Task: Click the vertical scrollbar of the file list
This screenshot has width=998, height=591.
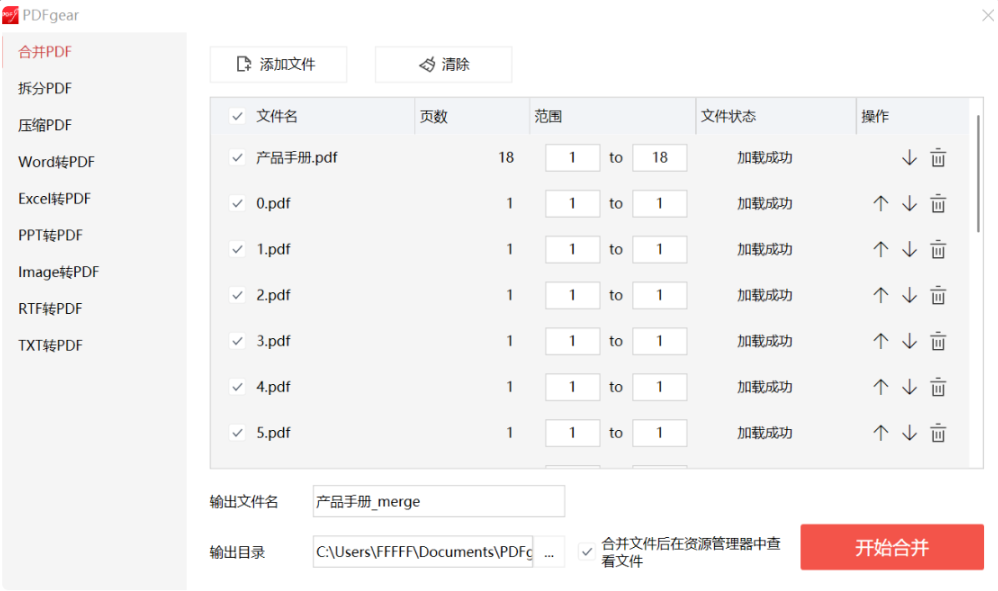Action: pyautogui.click(x=978, y=174)
